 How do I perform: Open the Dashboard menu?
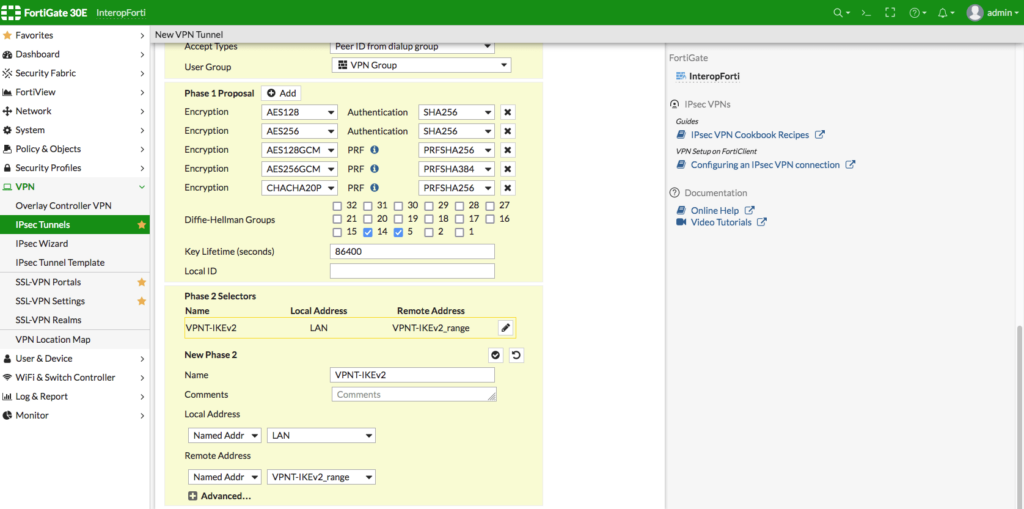pos(74,54)
